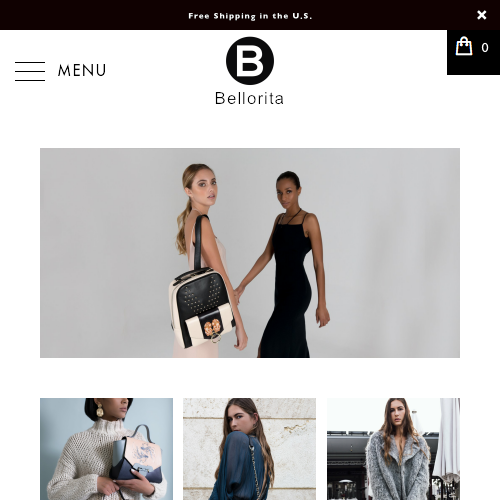
Task: Open the gray fur coat model thumbnail
Action: (x=394, y=449)
